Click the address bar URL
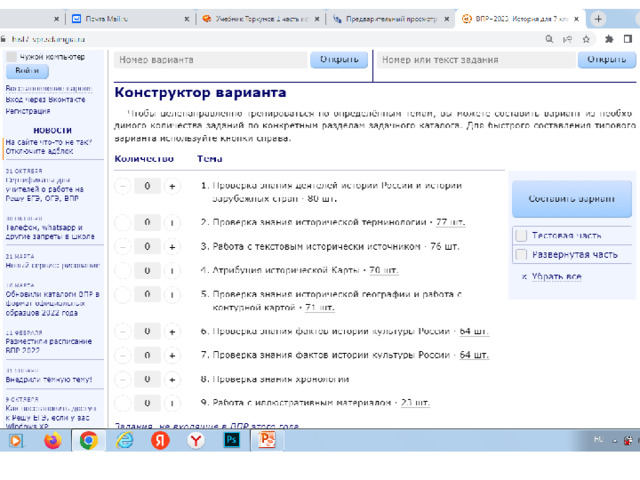Screen dimensions: 640x480 click(48, 39)
